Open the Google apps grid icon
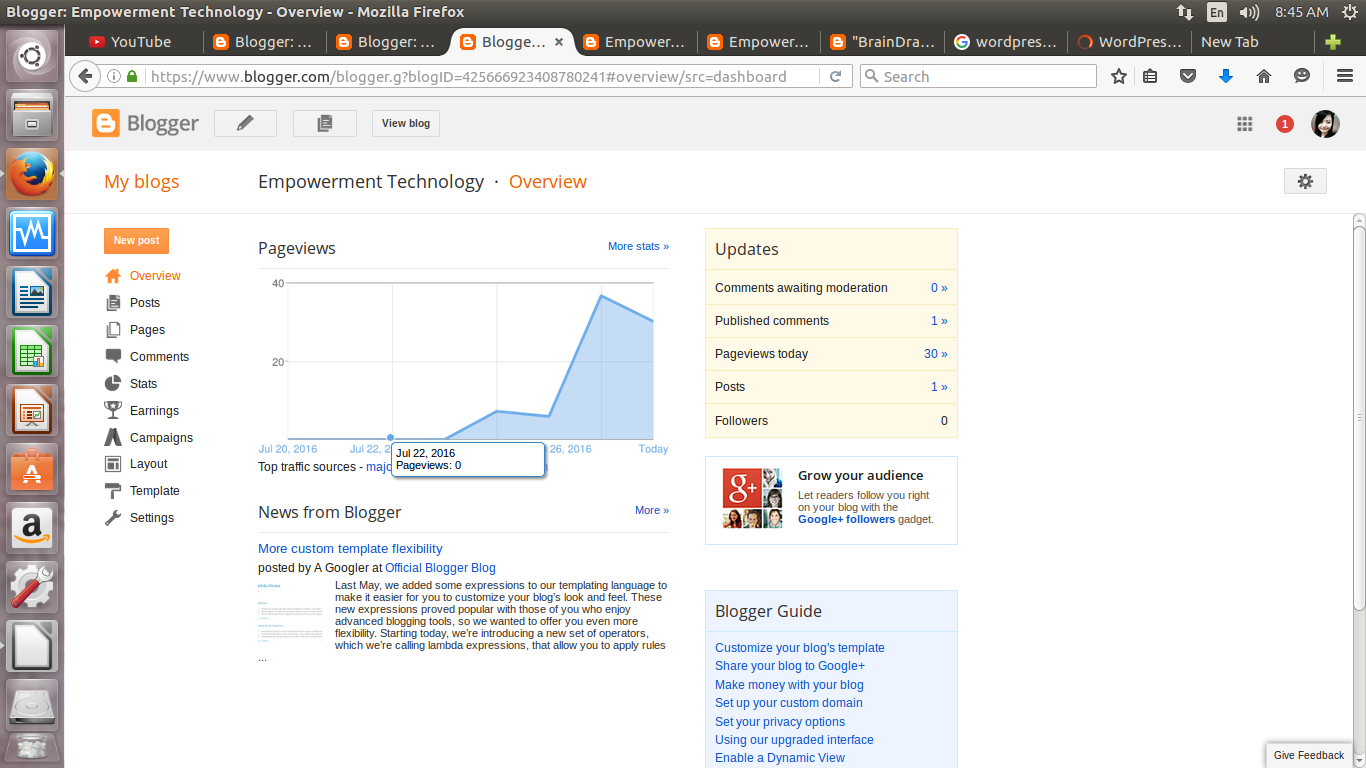Image resolution: width=1366 pixels, height=768 pixels. pos(1244,124)
